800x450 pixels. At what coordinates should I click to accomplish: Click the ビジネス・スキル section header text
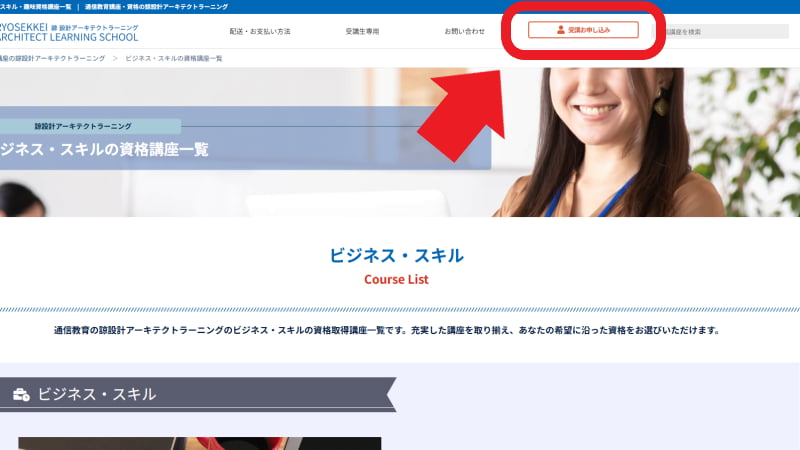(97, 394)
